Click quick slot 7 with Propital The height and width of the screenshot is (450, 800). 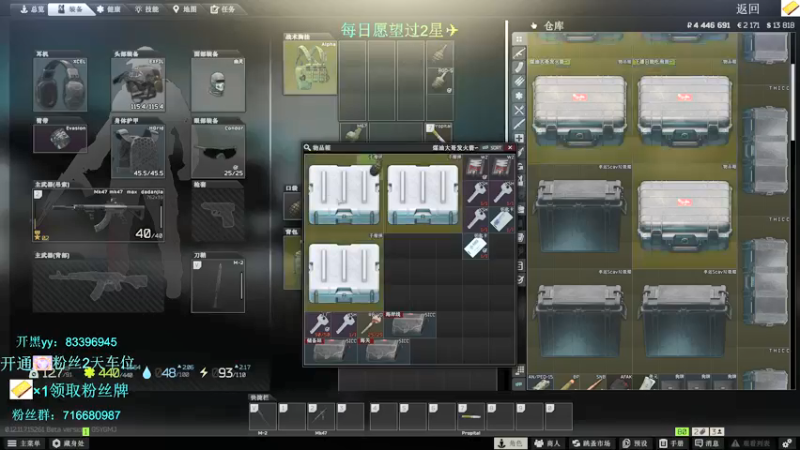point(471,416)
